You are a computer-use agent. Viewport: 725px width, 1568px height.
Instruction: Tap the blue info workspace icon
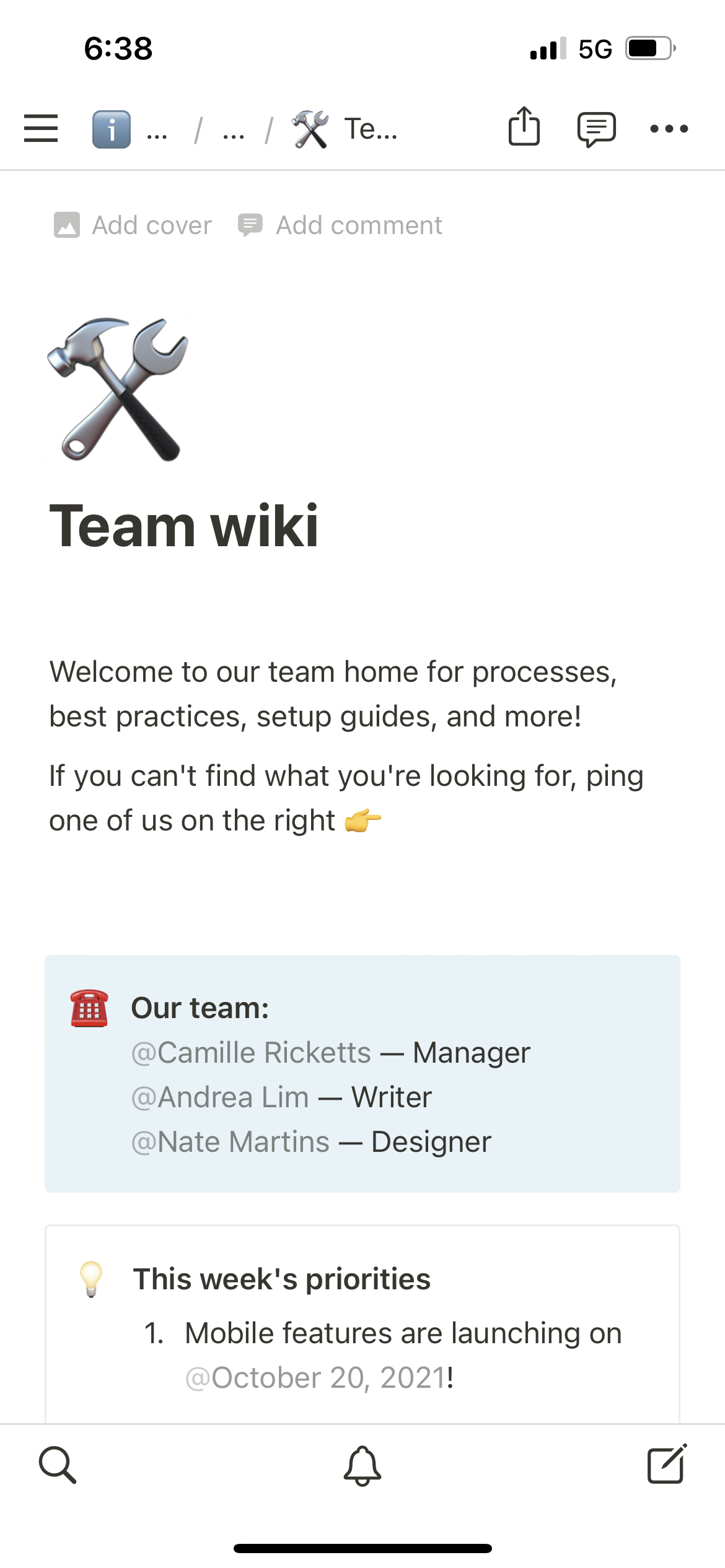(112, 129)
